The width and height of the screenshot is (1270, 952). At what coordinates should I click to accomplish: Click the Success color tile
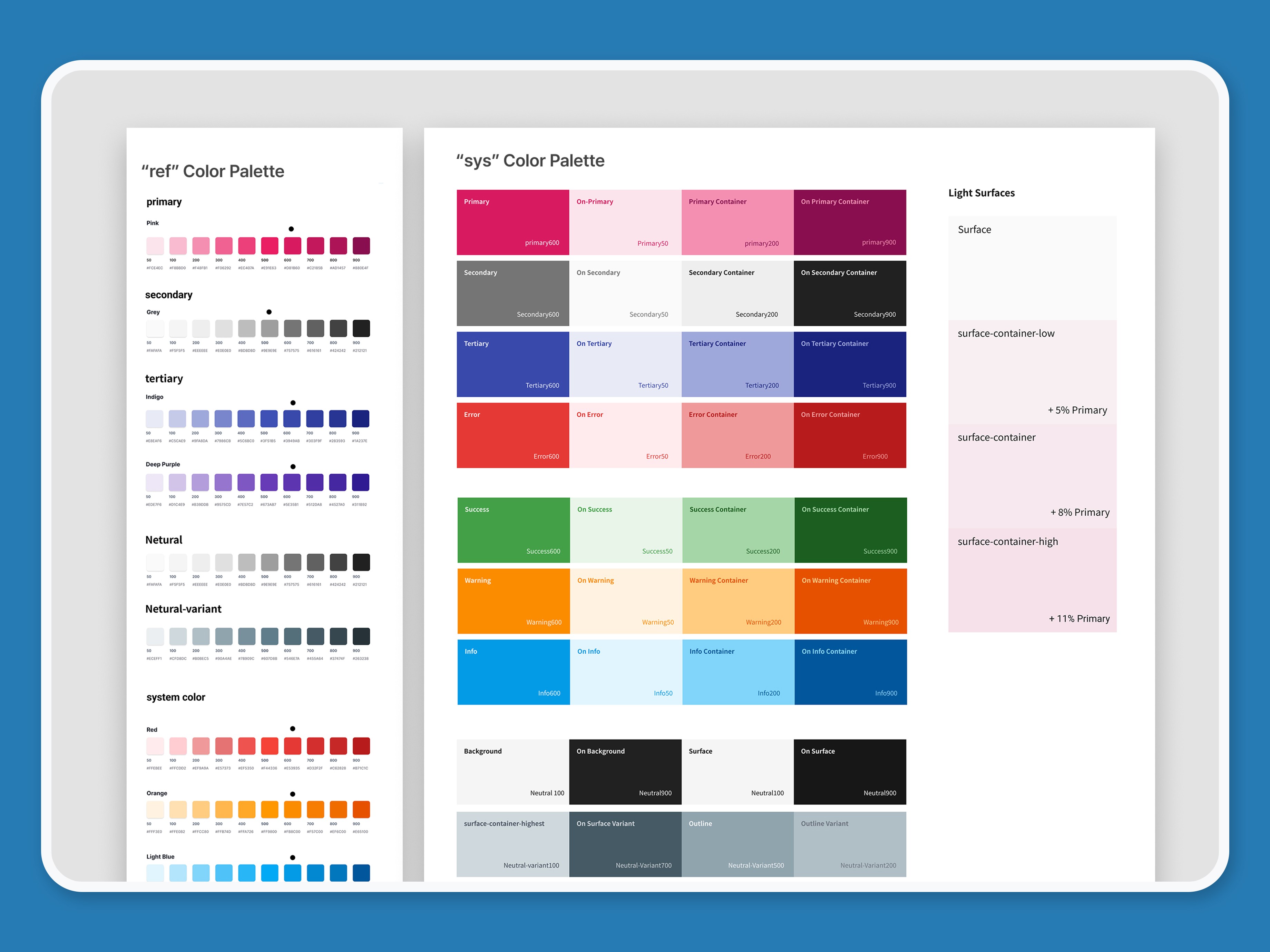tap(513, 530)
